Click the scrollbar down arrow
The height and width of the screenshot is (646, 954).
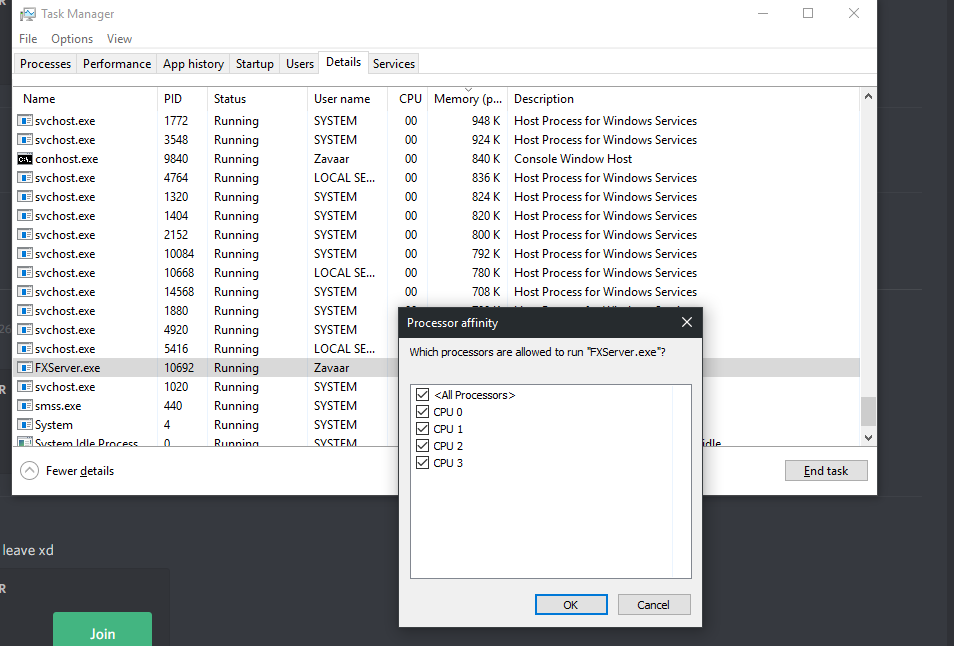click(868, 437)
